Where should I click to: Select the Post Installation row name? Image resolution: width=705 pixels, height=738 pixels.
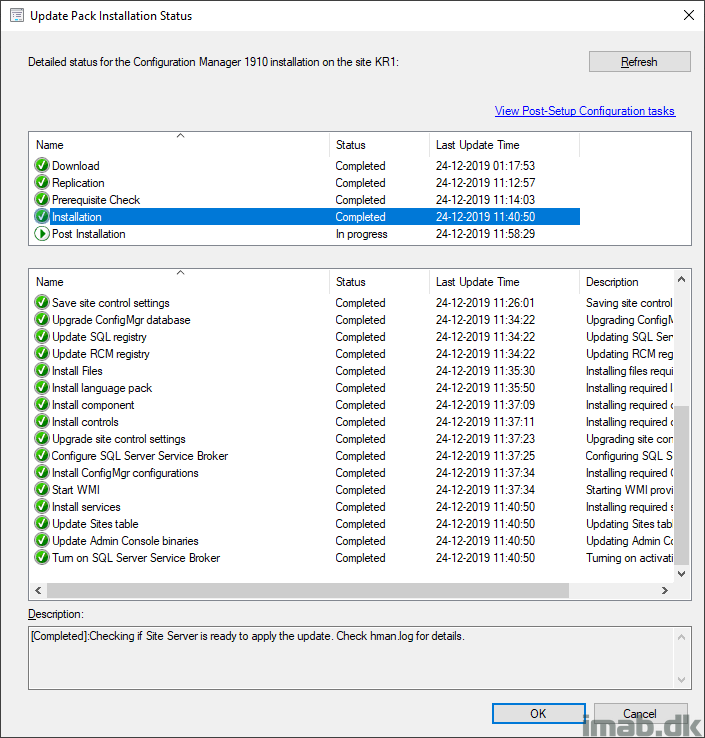[x=88, y=234]
